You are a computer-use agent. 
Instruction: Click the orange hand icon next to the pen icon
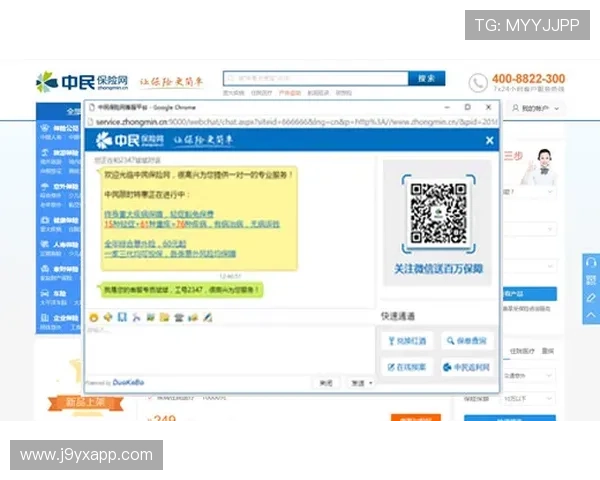(193, 317)
